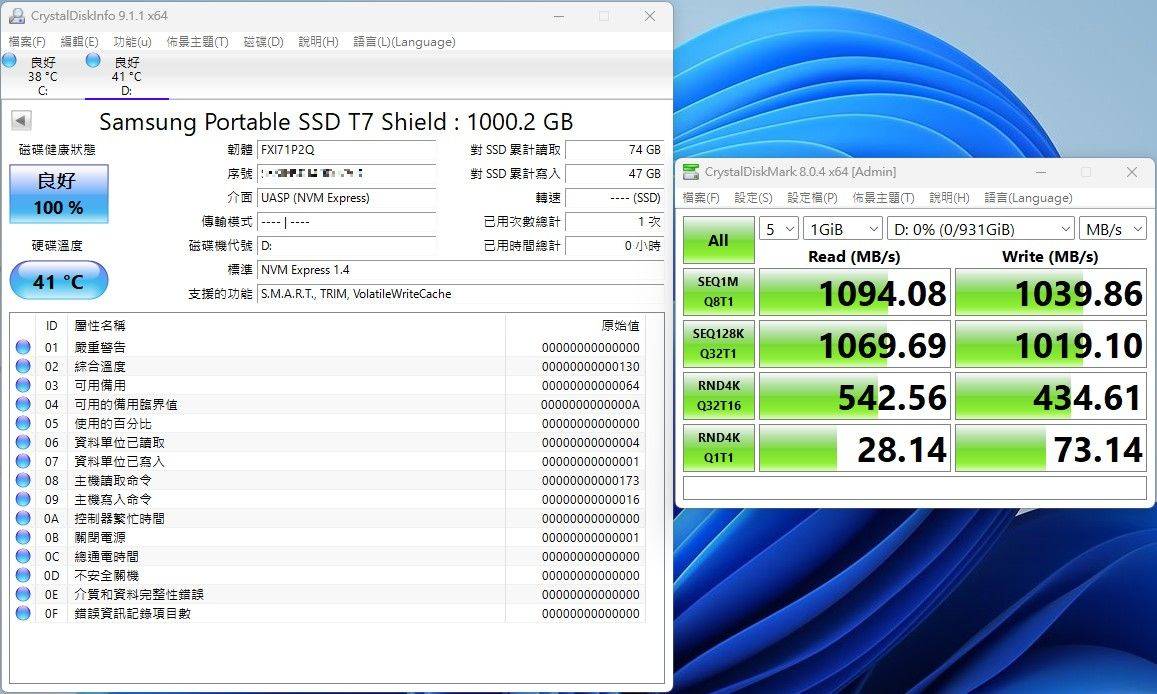
Task: Click the back navigation arrow in CrystalDiskInfo
Action: point(19,120)
